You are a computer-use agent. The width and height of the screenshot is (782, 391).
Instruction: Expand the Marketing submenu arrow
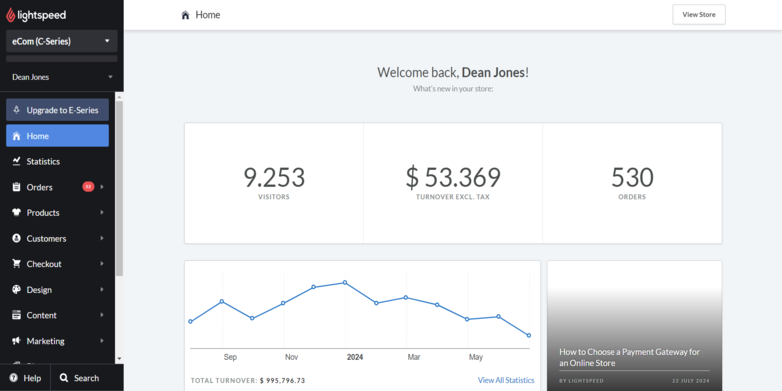[x=102, y=341]
